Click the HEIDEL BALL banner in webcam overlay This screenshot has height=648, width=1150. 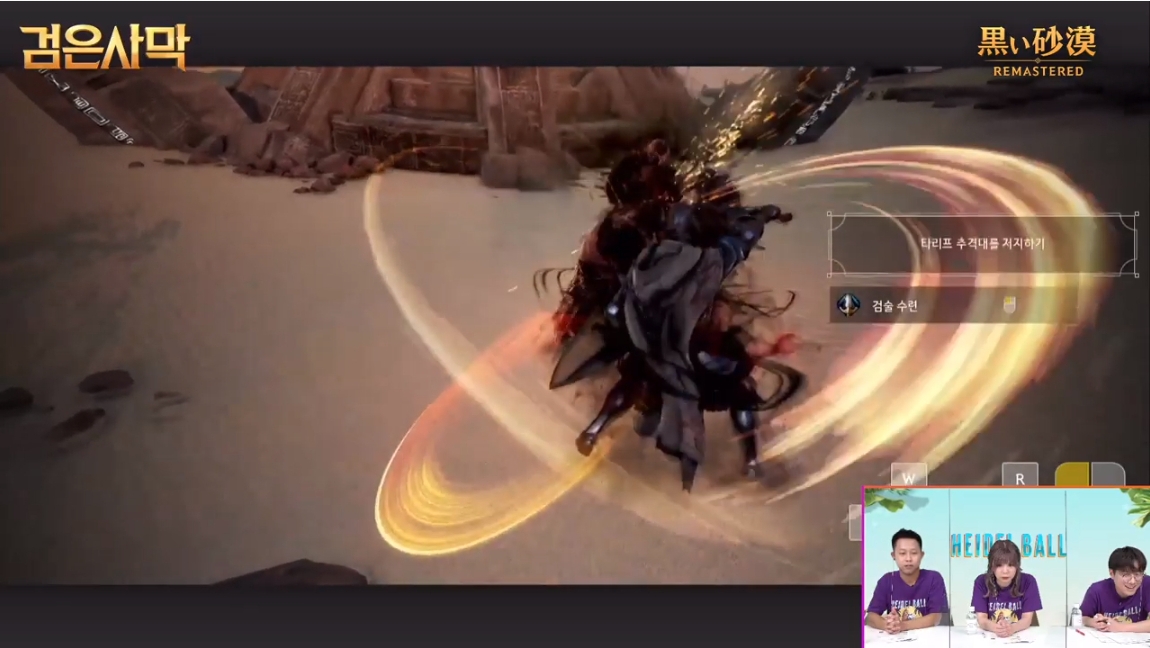pyautogui.click(x=1008, y=545)
